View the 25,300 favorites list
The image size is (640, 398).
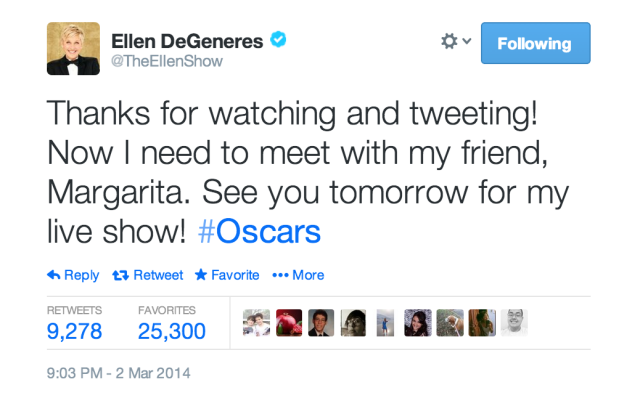[171, 331]
